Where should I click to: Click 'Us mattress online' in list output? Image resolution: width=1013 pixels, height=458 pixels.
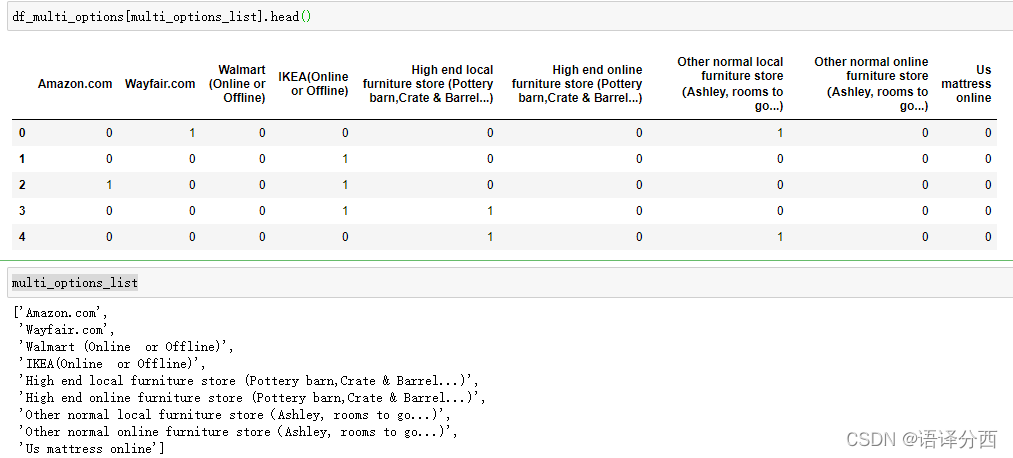(x=92, y=448)
